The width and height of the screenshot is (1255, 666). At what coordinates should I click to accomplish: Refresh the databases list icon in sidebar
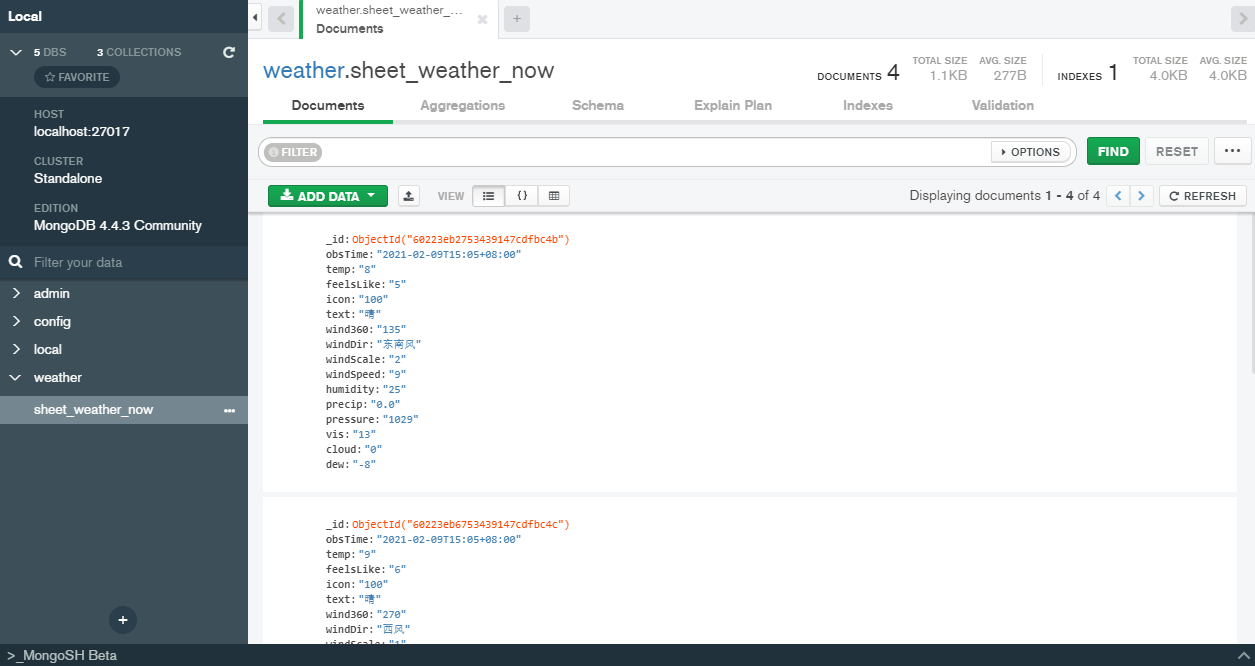(228, 52)
